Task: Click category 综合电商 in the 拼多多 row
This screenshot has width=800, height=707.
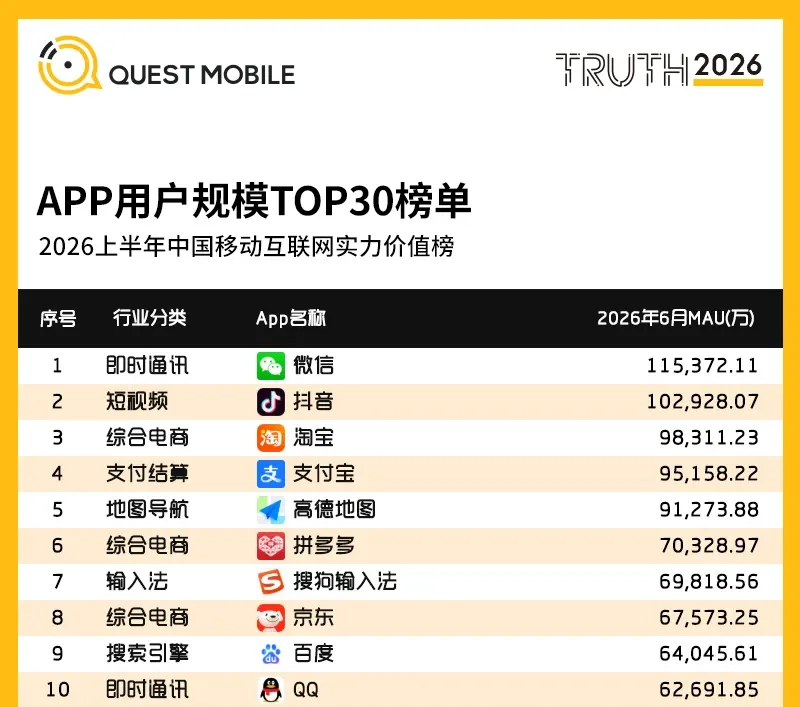Action: point(147,545)
